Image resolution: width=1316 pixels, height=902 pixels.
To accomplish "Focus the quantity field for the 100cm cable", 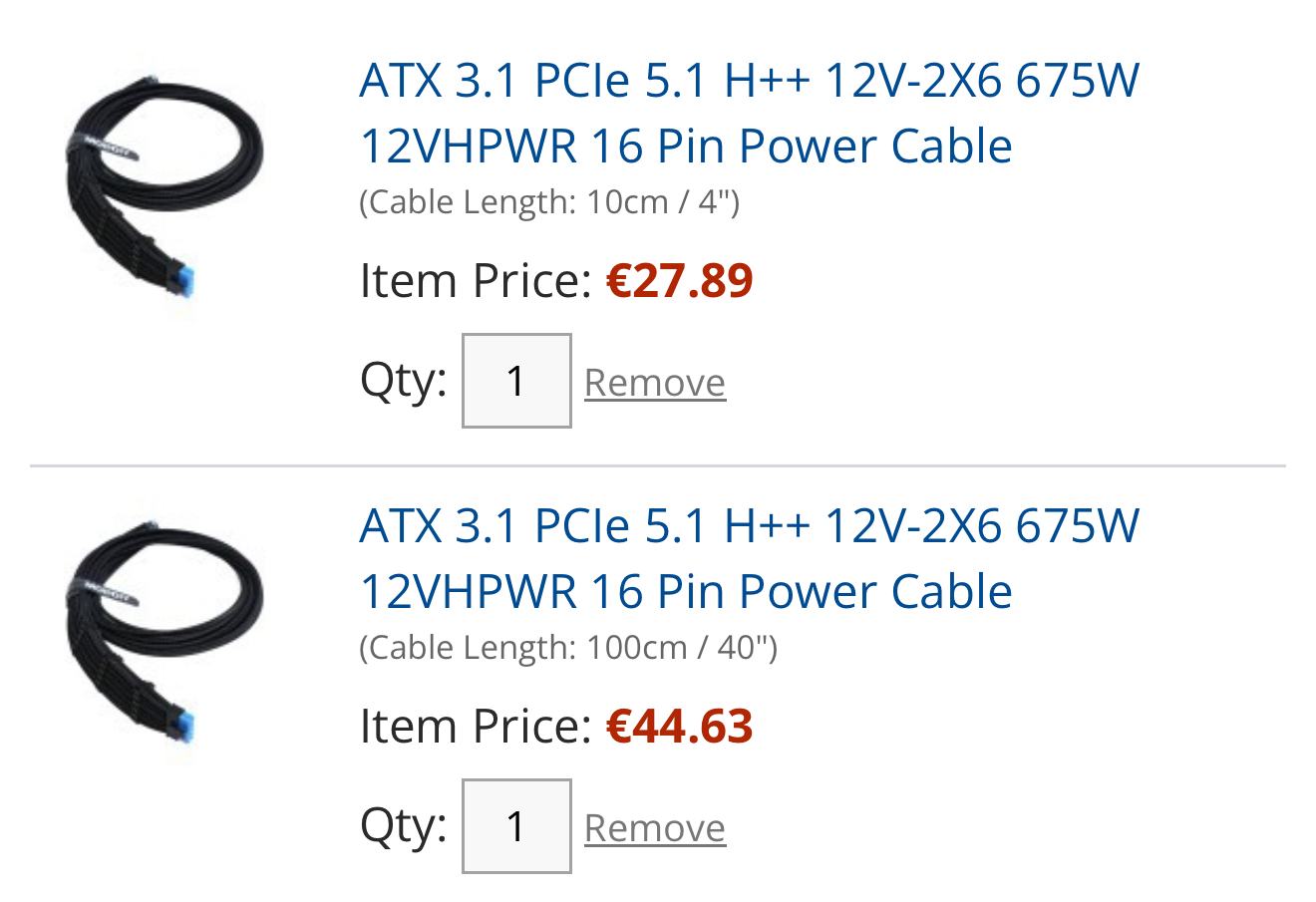I will coord(516,826).
